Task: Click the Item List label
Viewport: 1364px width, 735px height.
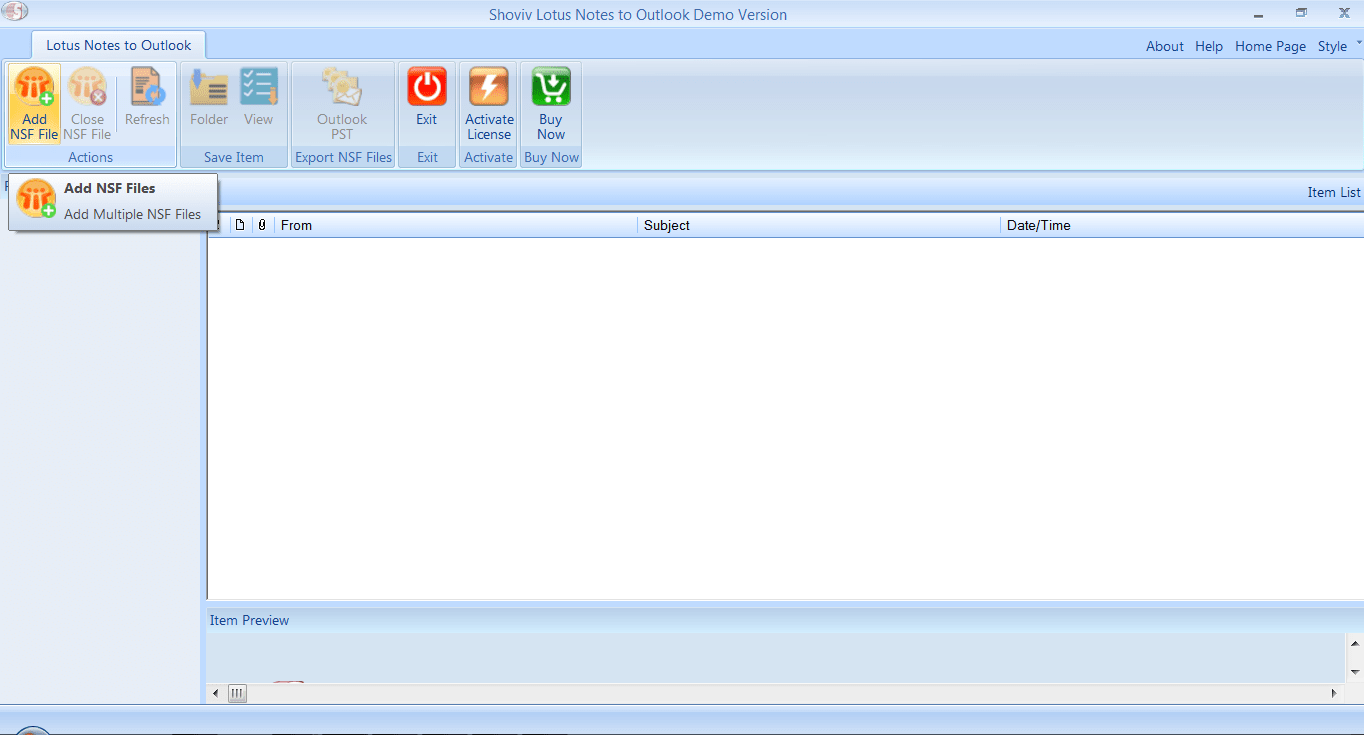Action: click(1334, 192)
